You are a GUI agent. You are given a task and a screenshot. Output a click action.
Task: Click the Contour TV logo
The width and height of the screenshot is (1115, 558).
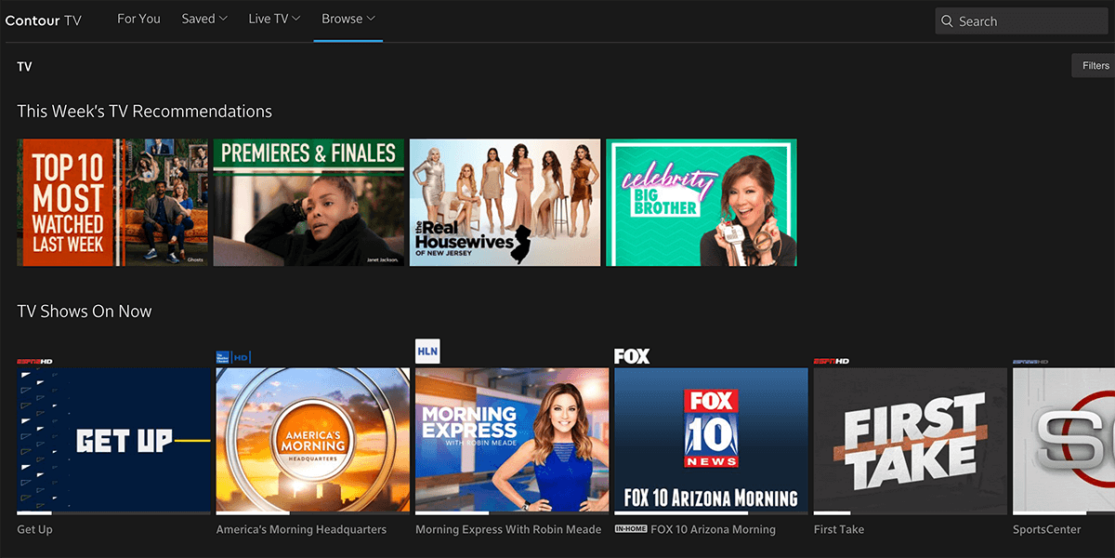pos(43,20)
